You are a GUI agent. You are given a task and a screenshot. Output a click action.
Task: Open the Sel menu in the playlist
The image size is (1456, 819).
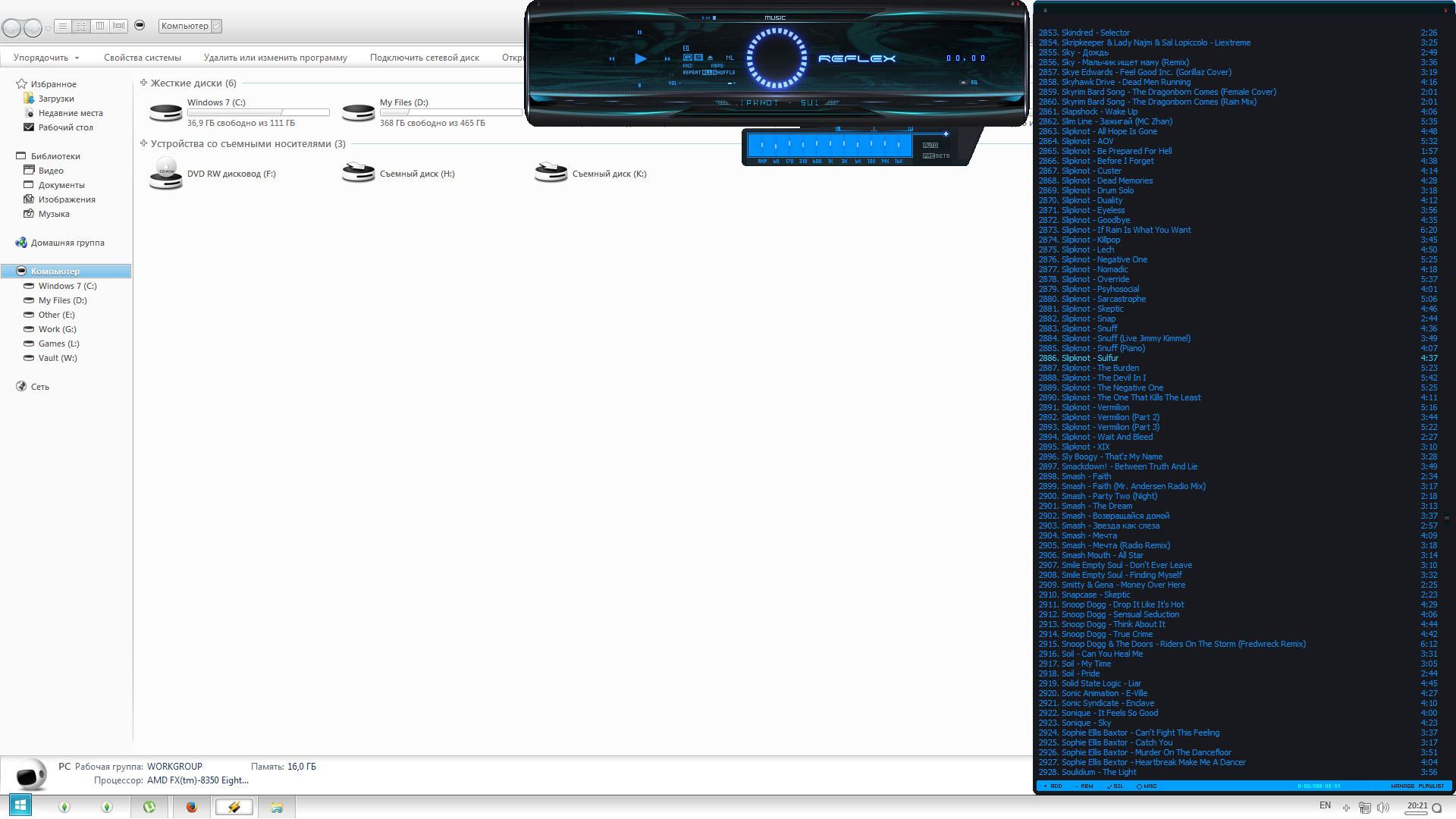click(1116, 786)
